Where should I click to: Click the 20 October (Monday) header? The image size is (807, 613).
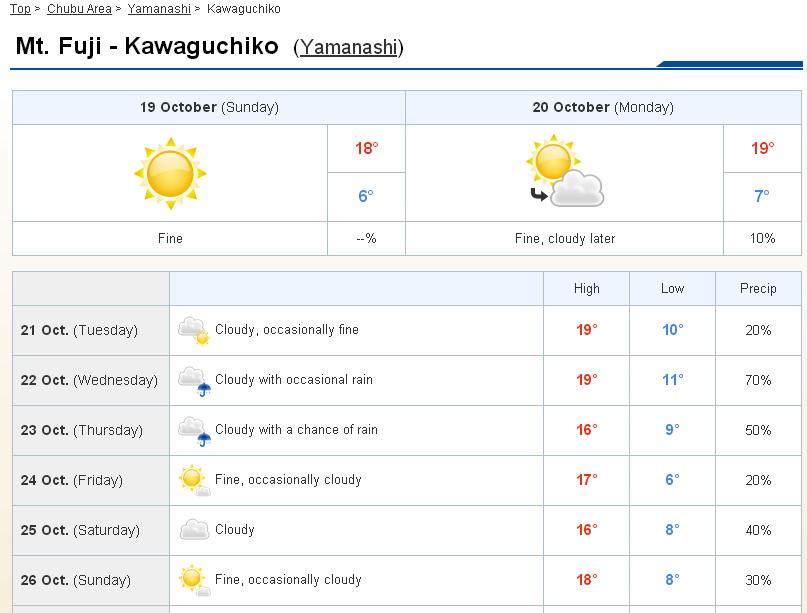pos(603,107)
